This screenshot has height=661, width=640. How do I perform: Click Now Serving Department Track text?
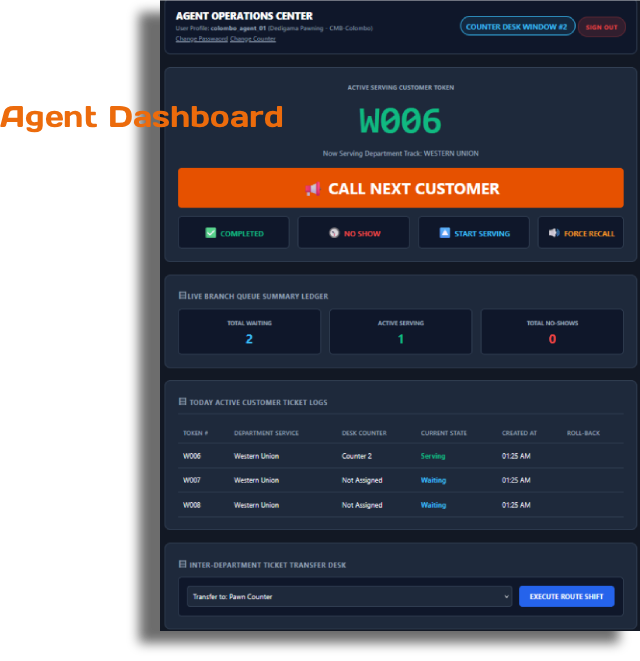click(x=401, y=153)
